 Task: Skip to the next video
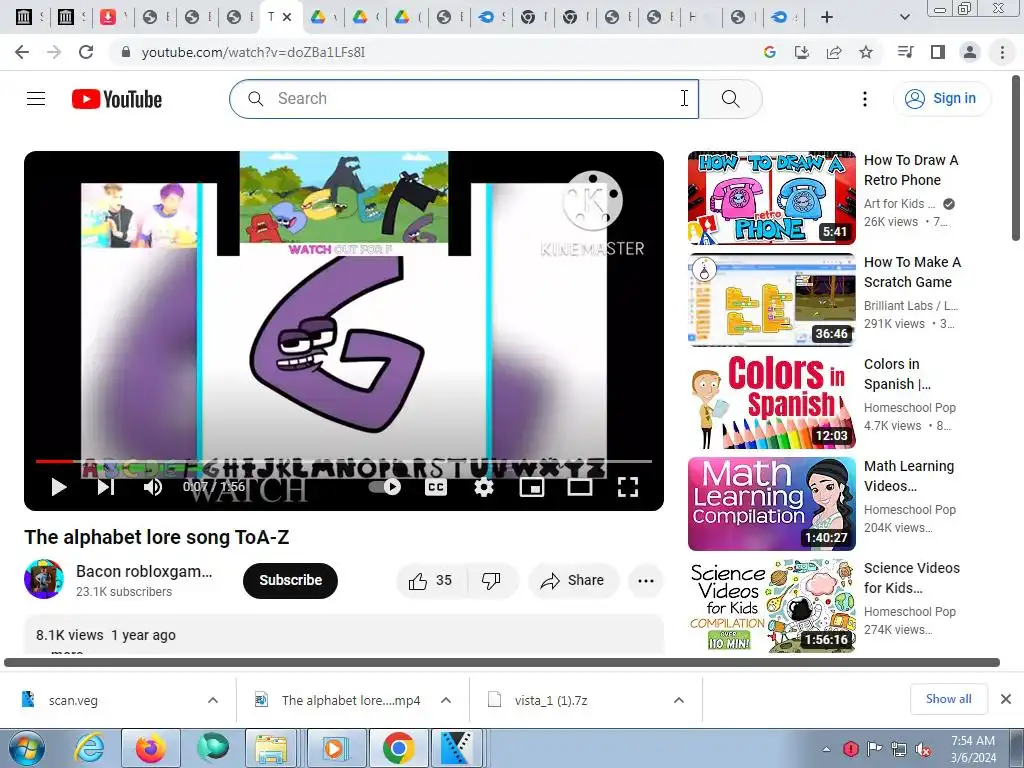[106, 487]
